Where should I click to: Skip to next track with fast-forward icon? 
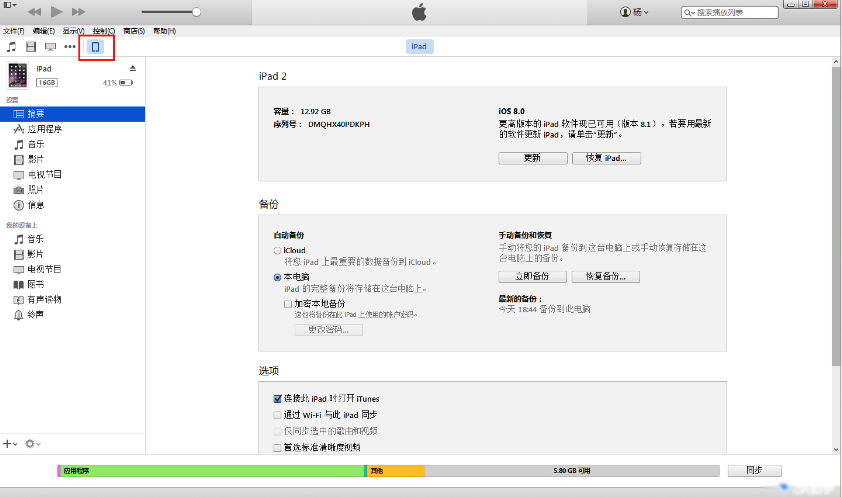click(x=82, y=12)
